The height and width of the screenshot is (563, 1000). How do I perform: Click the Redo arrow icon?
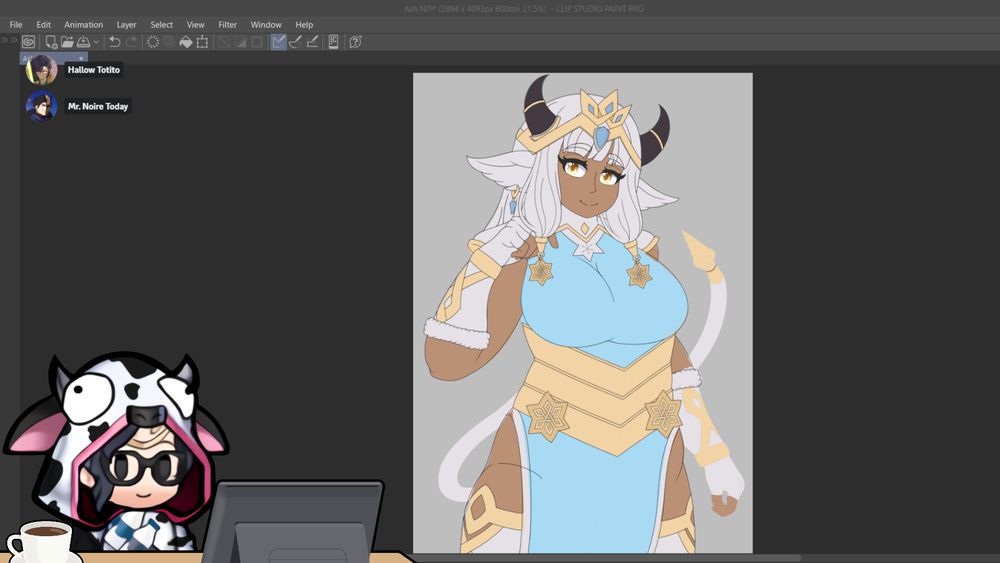click(x=131, y=42)
